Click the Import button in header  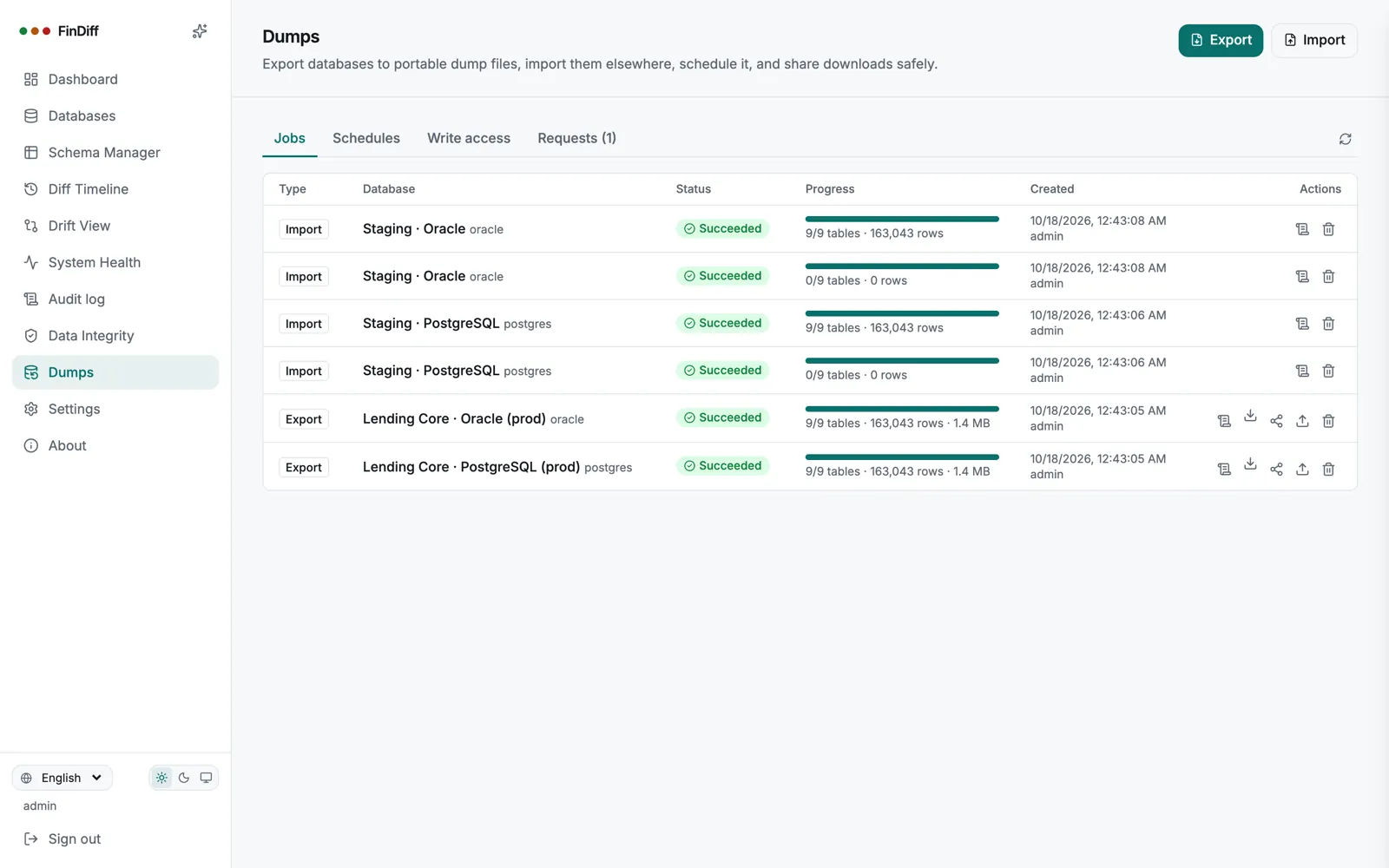click(x=1314, y=40)
